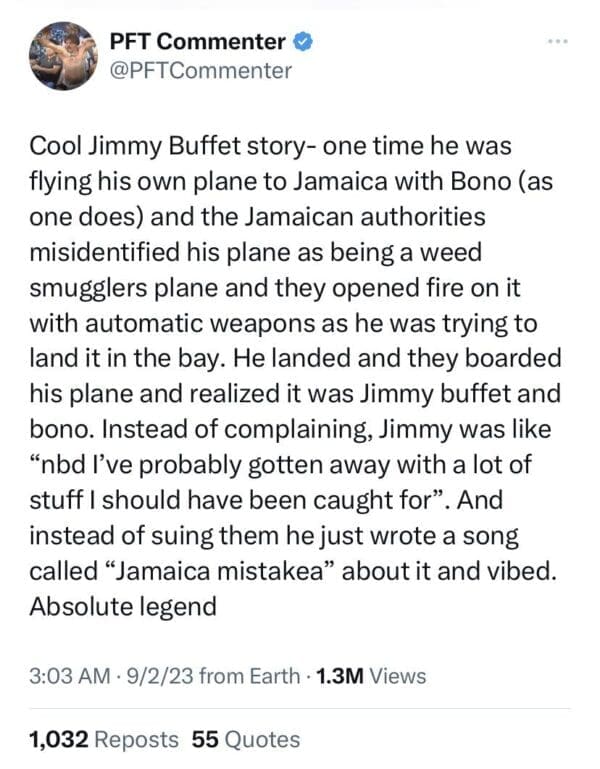600x769 pixels.
Task: Click the 9/2/23 post date
Action: tap(157, 676)
